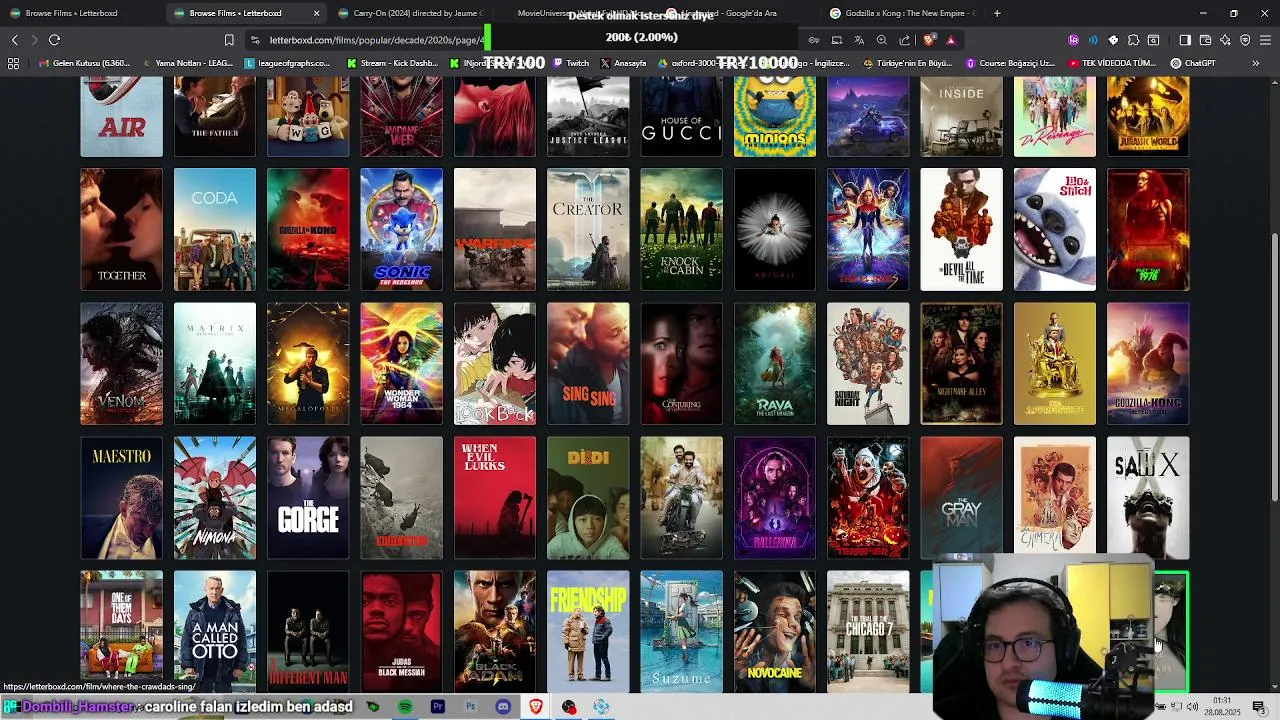This screenshot has width=1280, height=720.
Task: Show more bookmarks with overflow chevron
Action: pos(1256,63)
